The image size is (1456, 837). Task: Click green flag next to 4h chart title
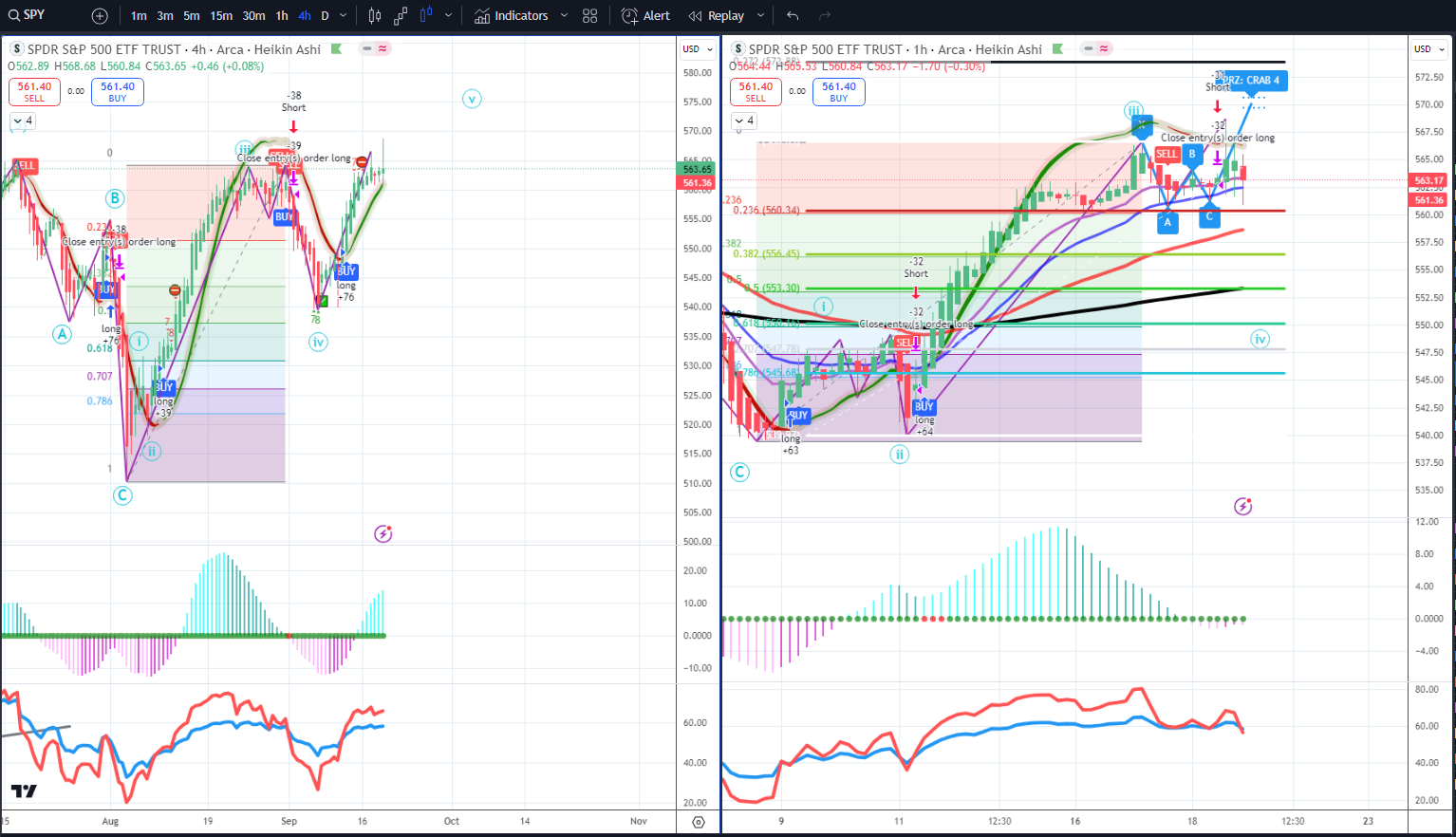336,49
